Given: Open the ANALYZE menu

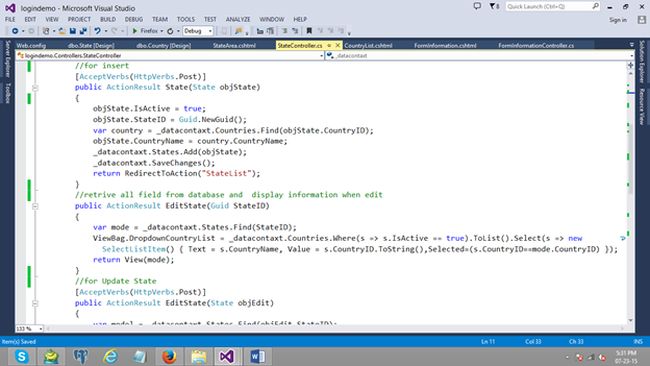Looking at the screenshot, I should (x=238, y=19).
